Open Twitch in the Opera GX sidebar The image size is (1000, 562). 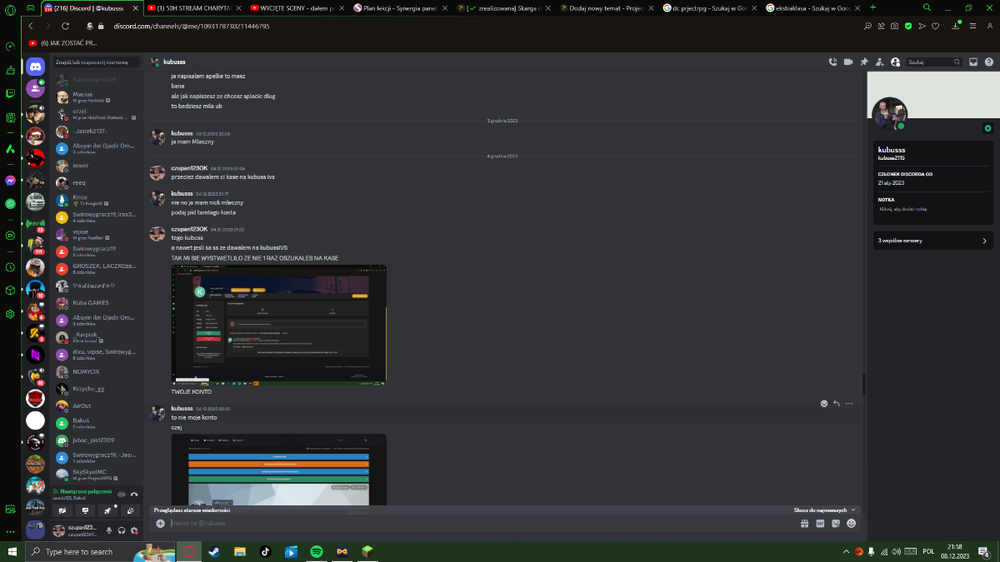click(x=10, y=94)
